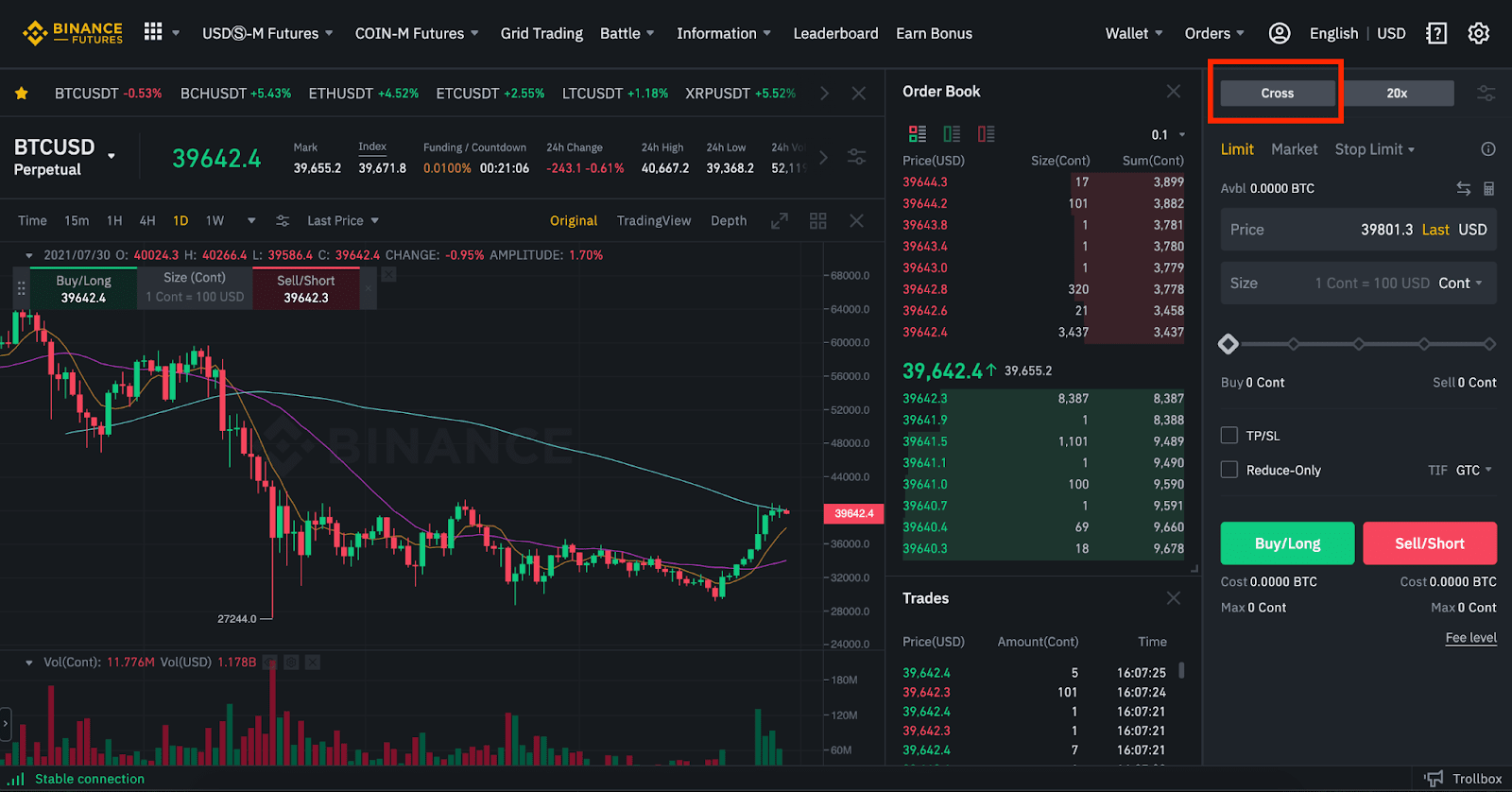Close the chart panel

tap(856, 220)
